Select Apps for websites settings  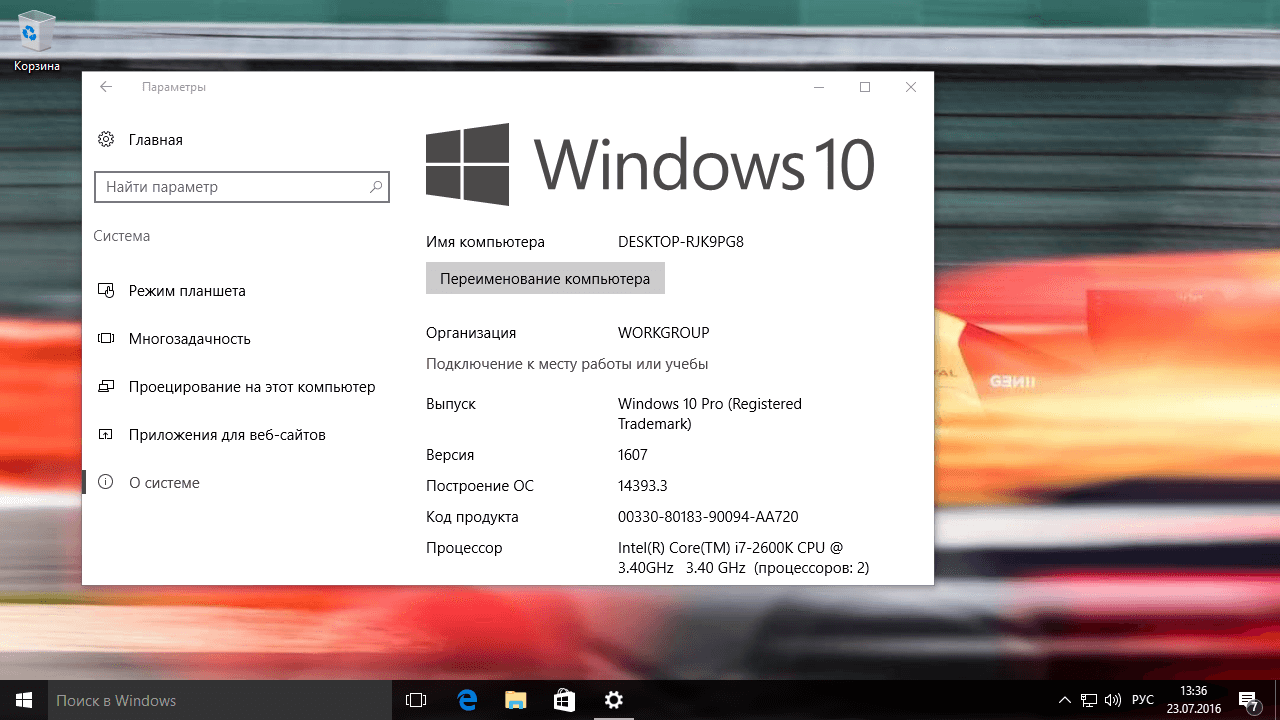pos(106,434)
